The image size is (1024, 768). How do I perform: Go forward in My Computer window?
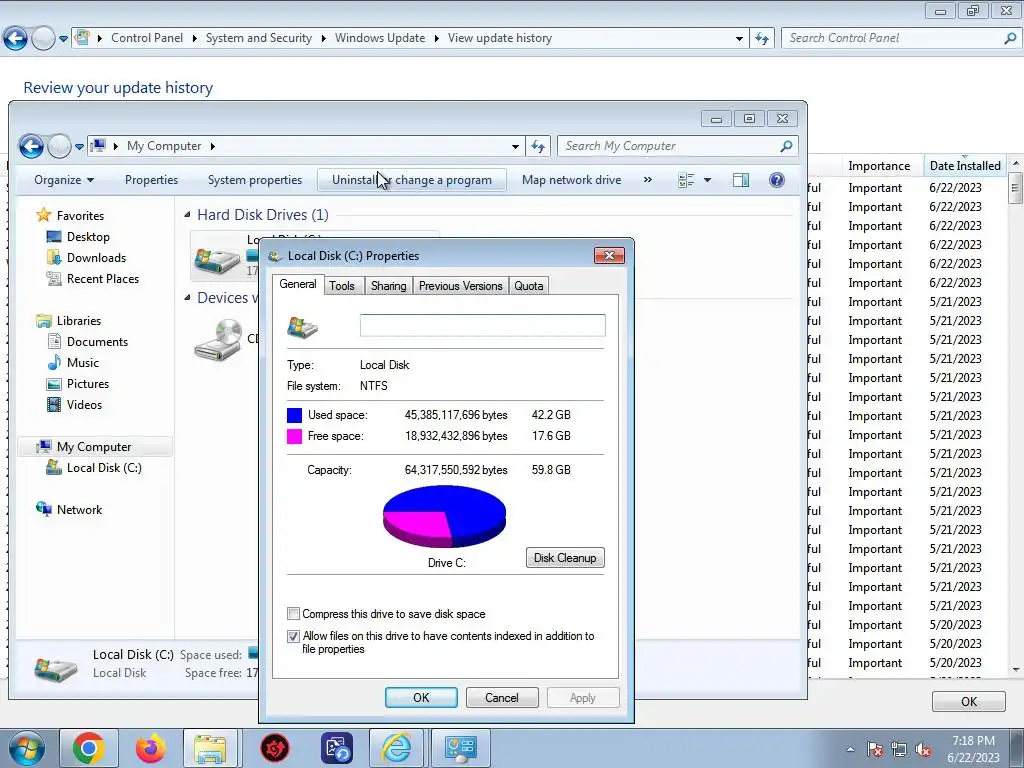pos(59,146)
